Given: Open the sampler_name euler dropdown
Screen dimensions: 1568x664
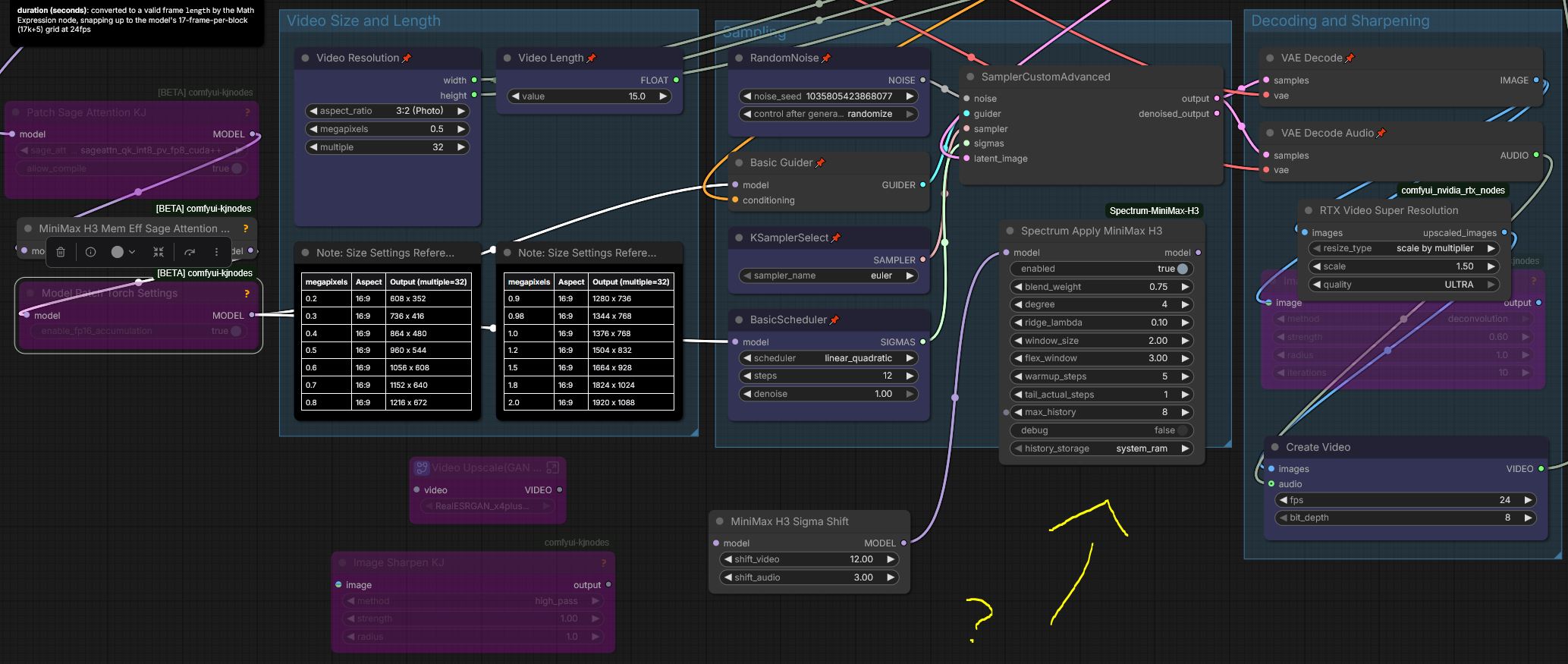Looking at the screenshot, I should (x=828, y=275).
